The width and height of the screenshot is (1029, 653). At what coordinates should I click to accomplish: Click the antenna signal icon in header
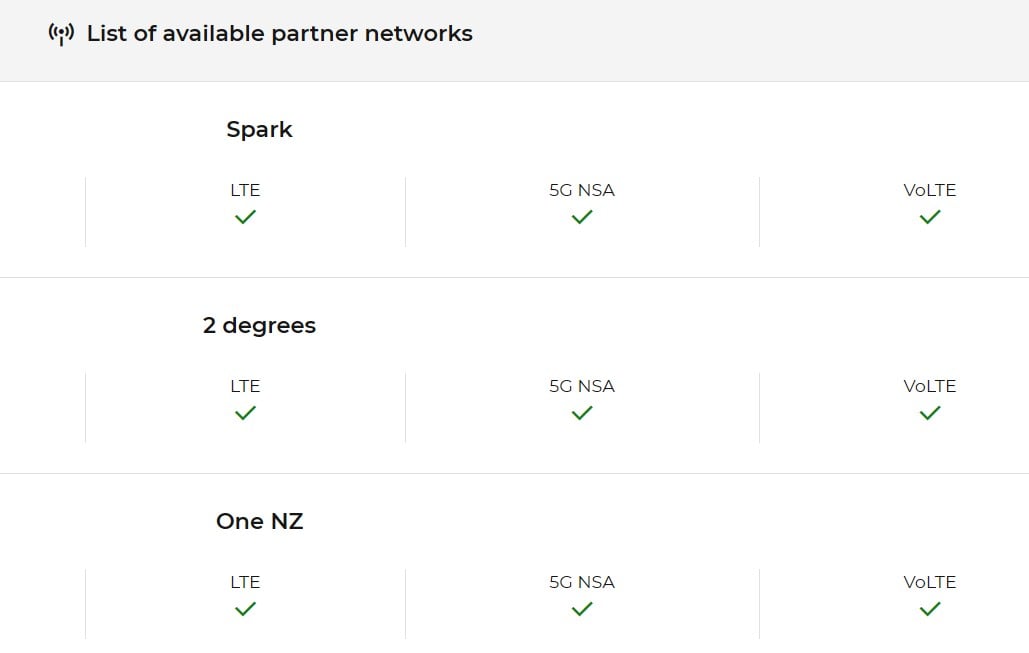point(61,34)
